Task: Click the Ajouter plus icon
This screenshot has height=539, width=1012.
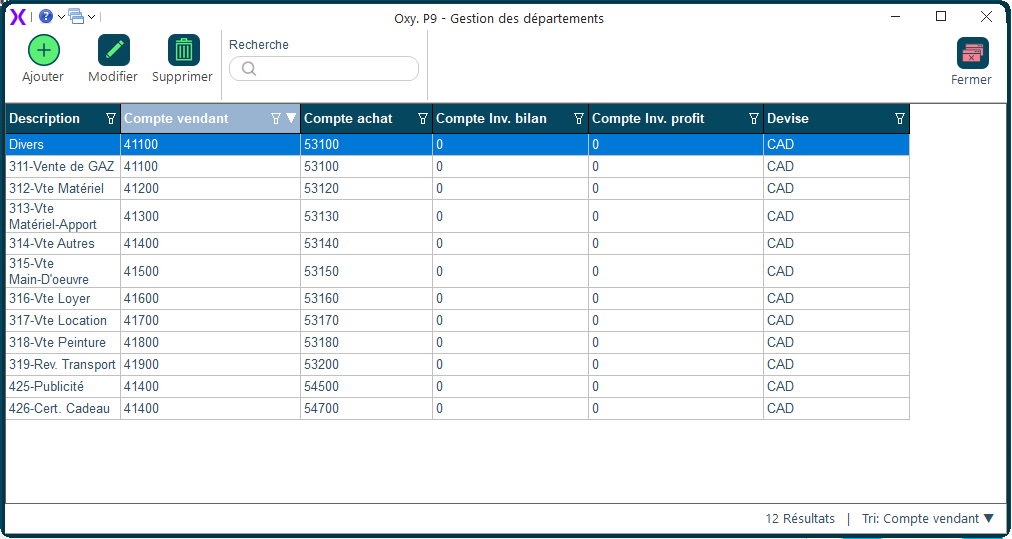Action: [44, 50]
